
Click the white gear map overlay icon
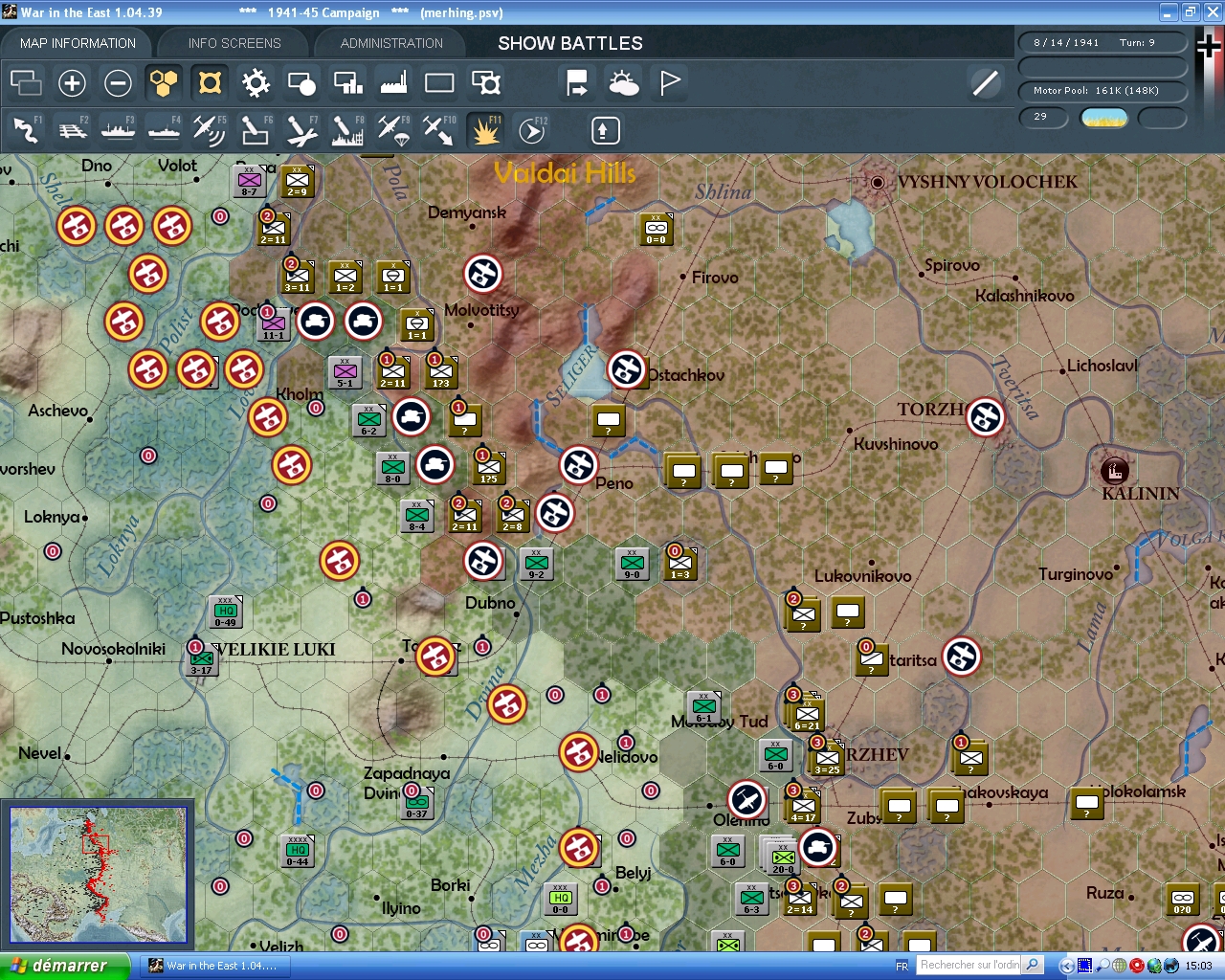(x=256, y=83)
